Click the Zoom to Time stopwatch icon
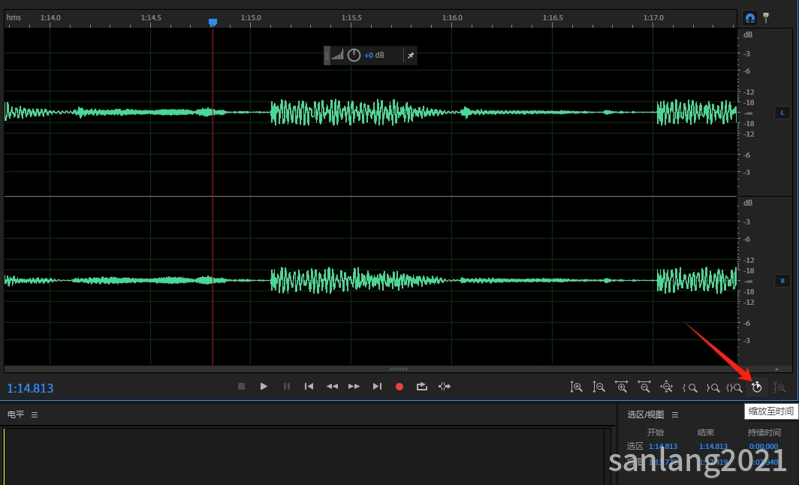799x485 pixels. (757, 387)
